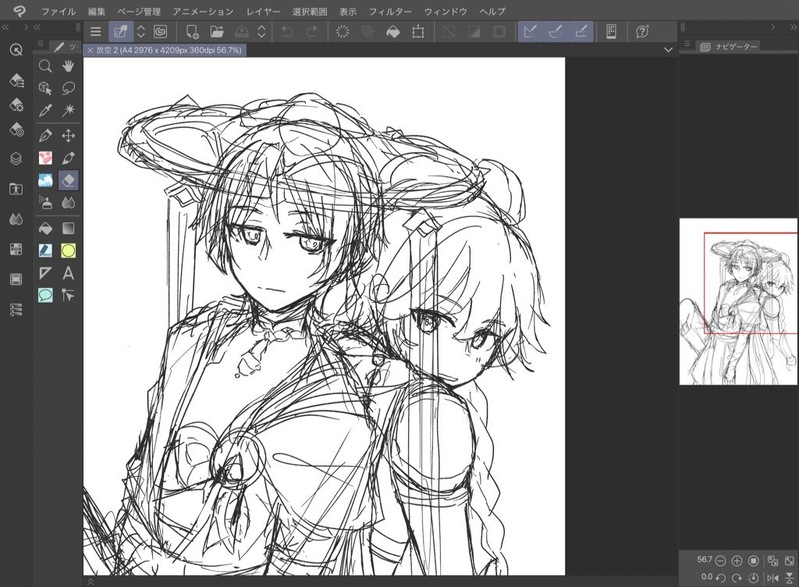The image size is (799, 587).
Task: Open the ウィンドウ menu
Action: pos(445,11)
